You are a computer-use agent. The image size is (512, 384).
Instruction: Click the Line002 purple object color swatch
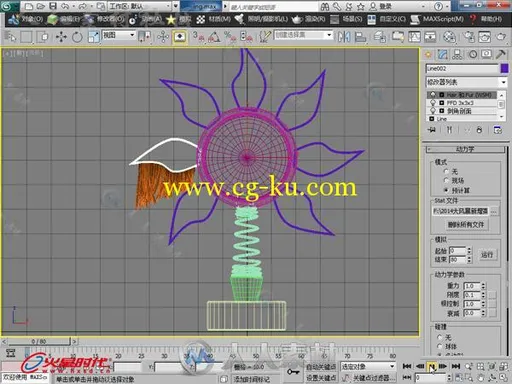pyautogui.click(x=504, y=68)
